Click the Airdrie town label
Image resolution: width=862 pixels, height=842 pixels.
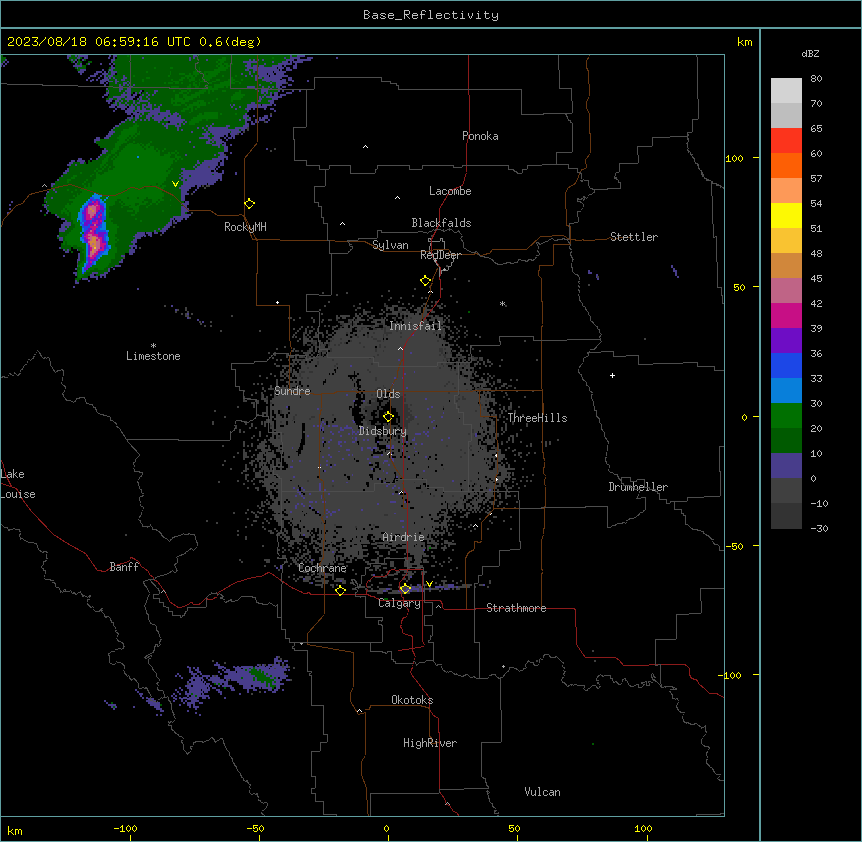pos(403,537)
